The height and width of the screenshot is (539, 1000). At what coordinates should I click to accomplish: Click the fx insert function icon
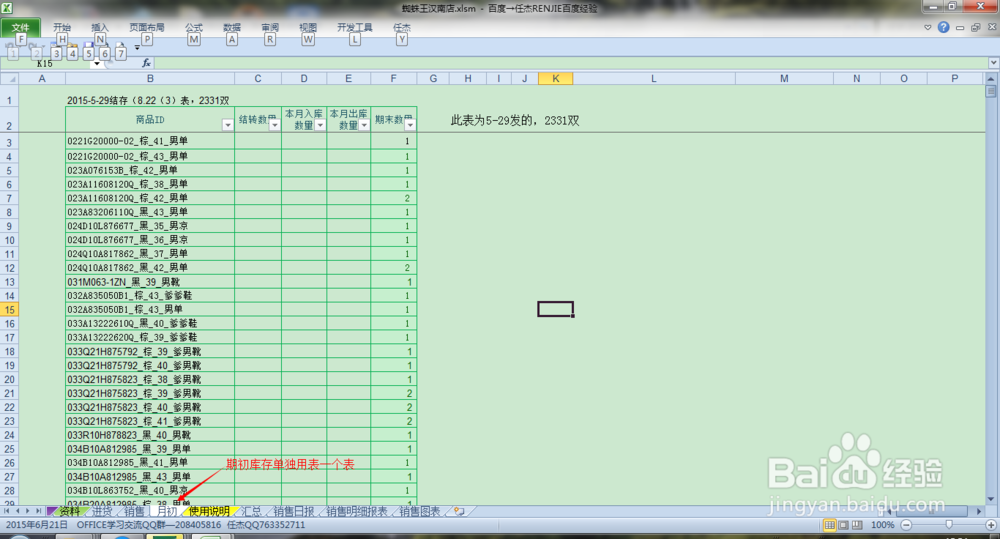click(x=146, y=63)
